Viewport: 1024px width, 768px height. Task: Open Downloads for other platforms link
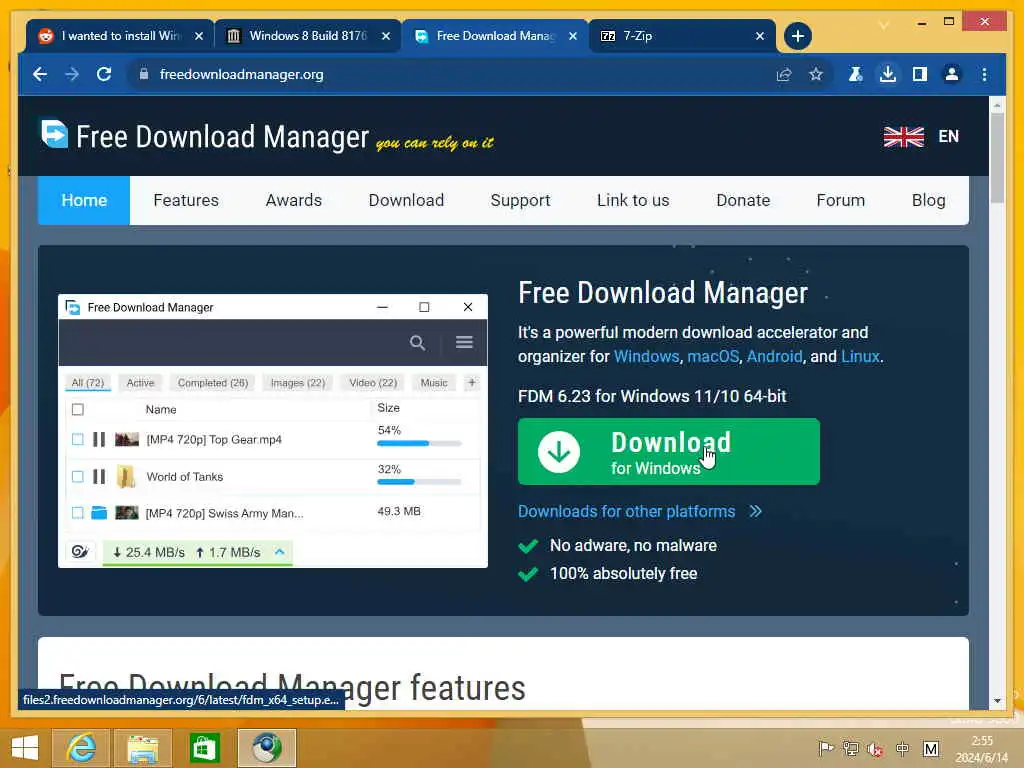(626, 511)
